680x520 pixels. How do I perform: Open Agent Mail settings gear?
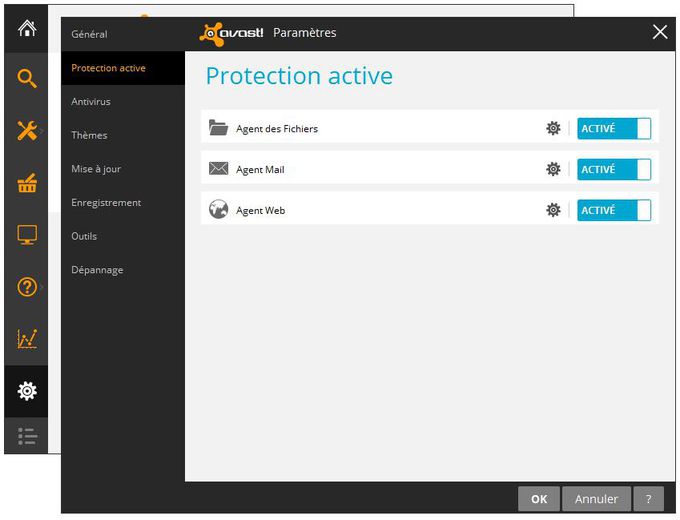[x=553, y=169]
